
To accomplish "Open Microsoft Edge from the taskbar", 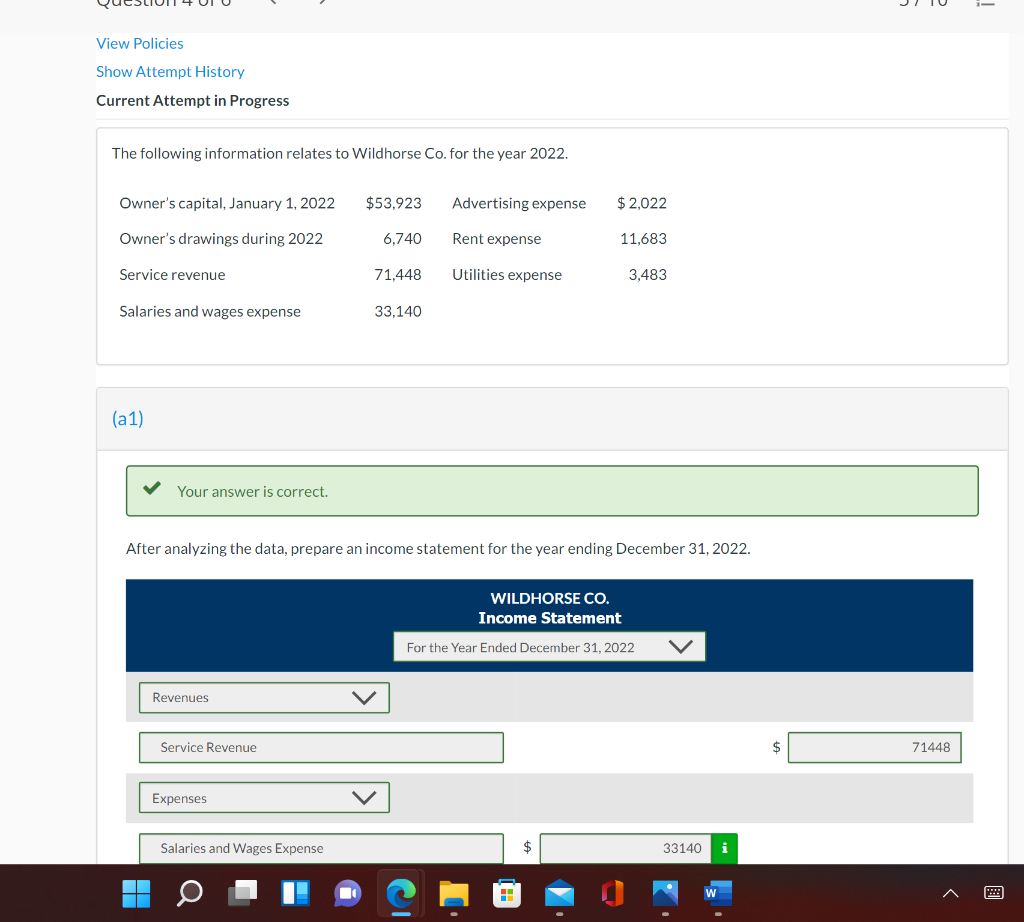I will [x=399, y=893].
